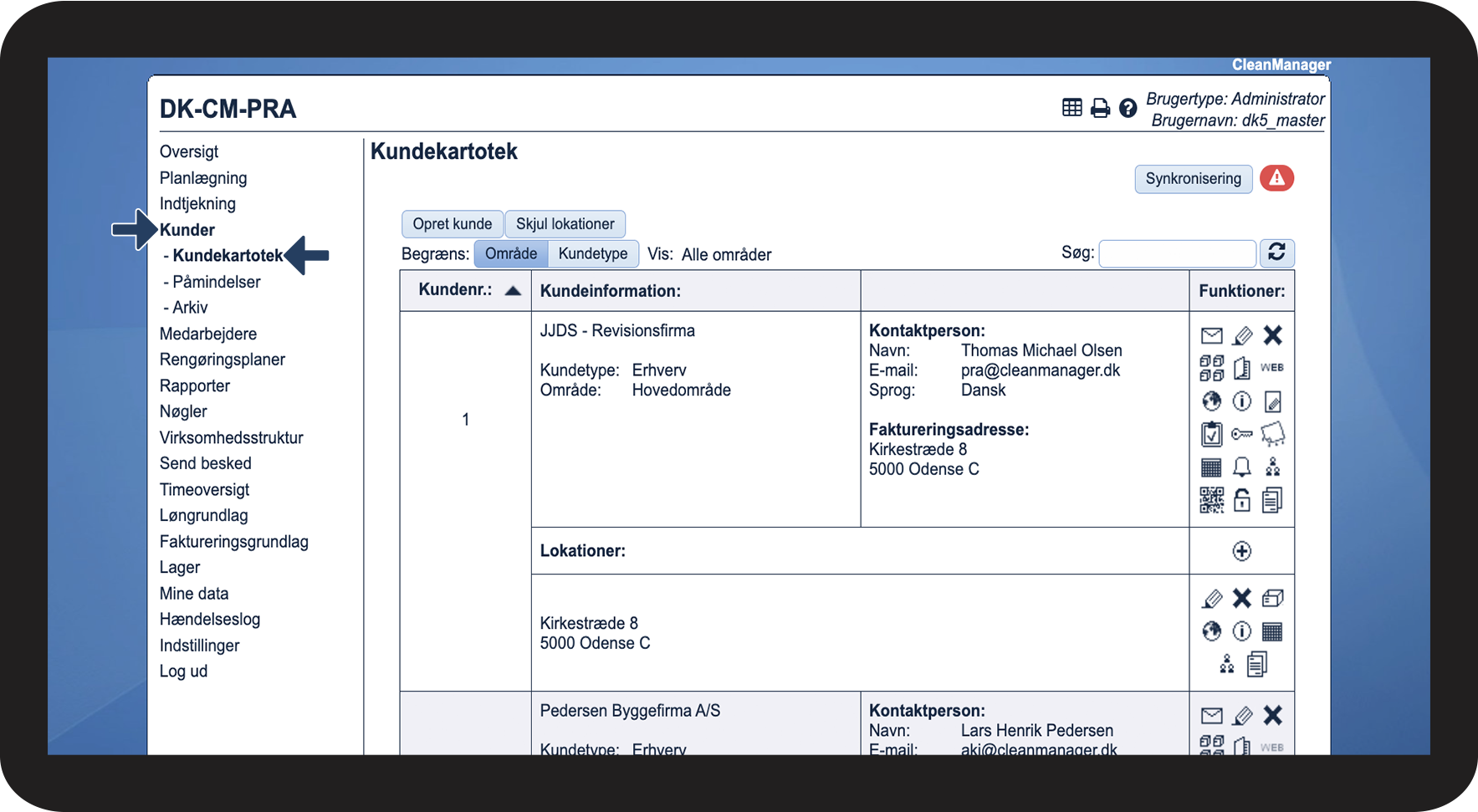Click Opret kunde button
The height and width of the screenshot is (812, 1478).
(x=453, y=224)
